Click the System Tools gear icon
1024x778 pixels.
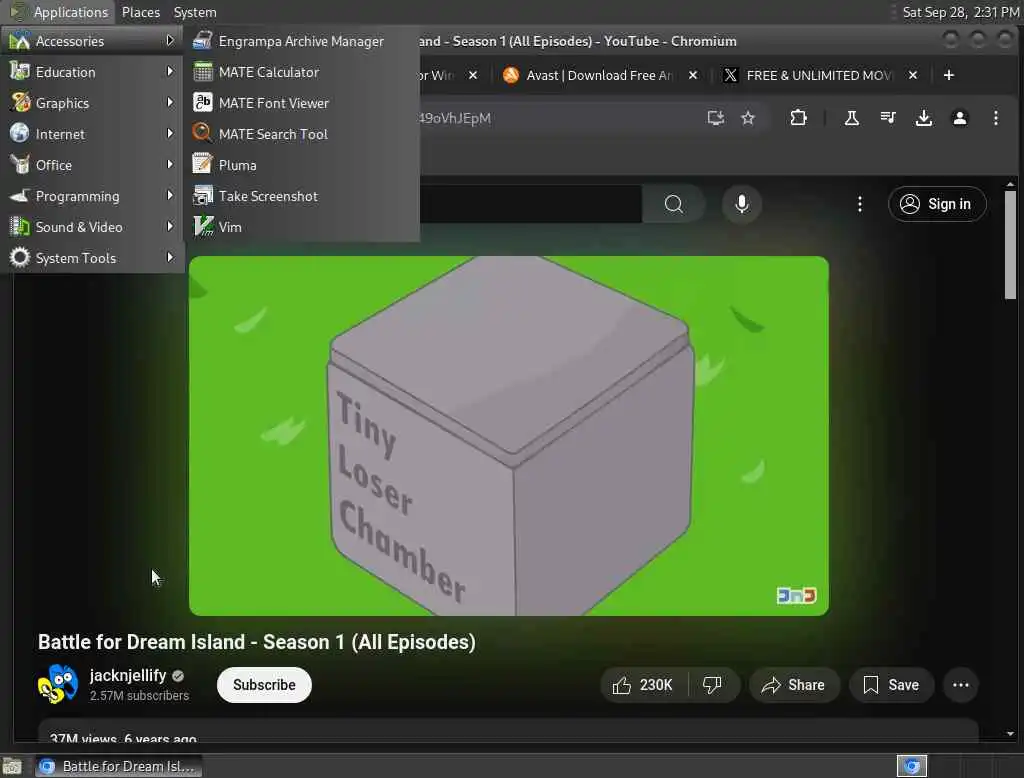(x=20, y=257)
